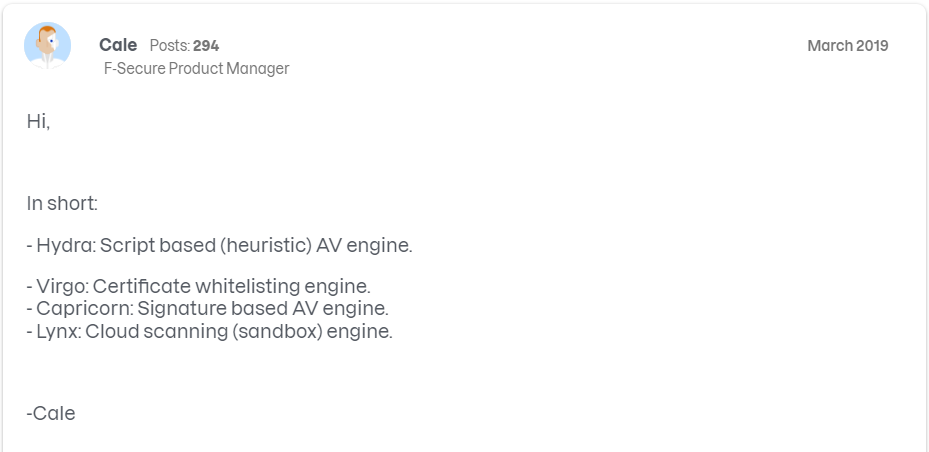929x452 pixels.
Task: Click the "Hi," greeting text
Action: [x=38, y=122]
